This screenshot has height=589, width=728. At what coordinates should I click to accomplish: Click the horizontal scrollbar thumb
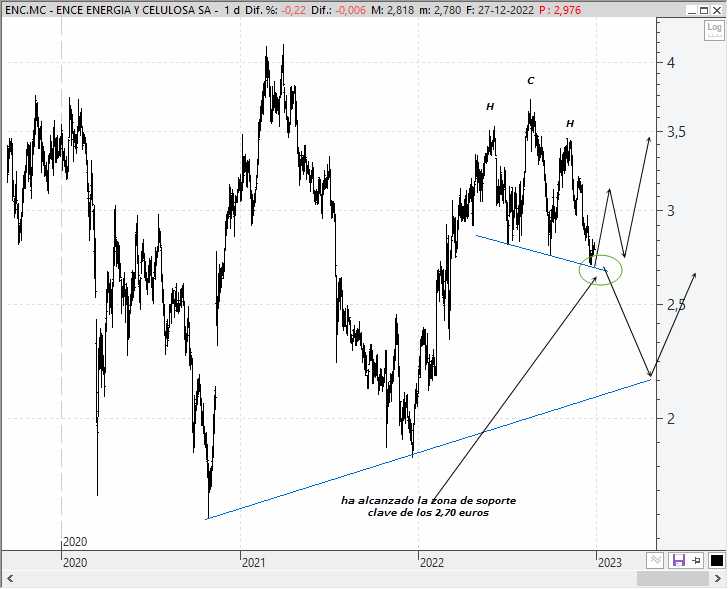672,578
